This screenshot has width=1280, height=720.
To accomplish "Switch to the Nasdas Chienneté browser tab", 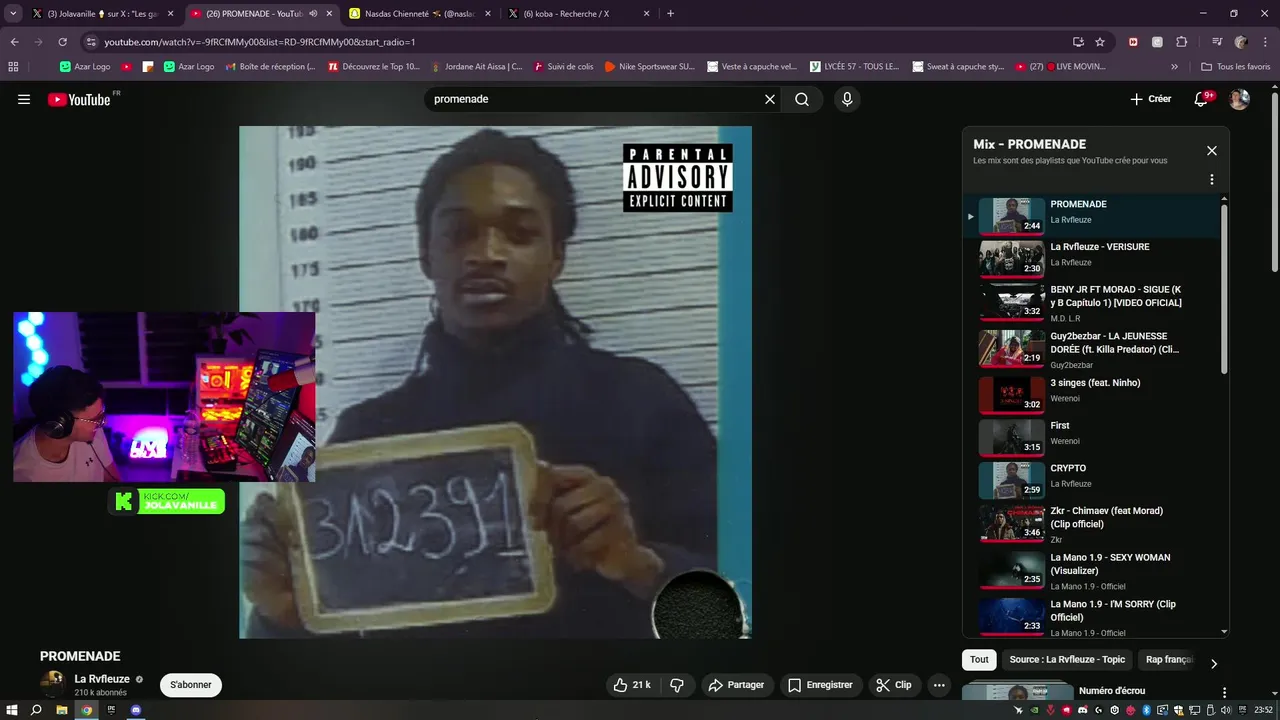I will [x=419, y=14].
